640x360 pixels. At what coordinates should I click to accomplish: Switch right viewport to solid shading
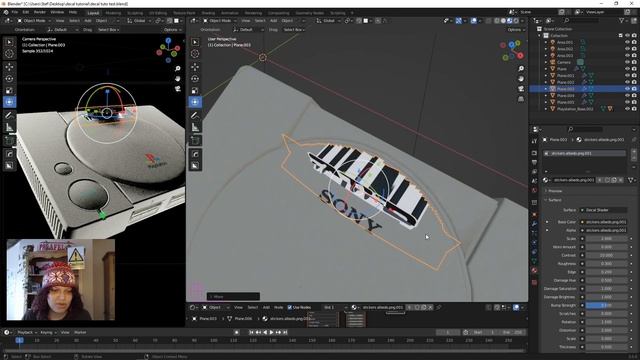[x=503, y=20]
